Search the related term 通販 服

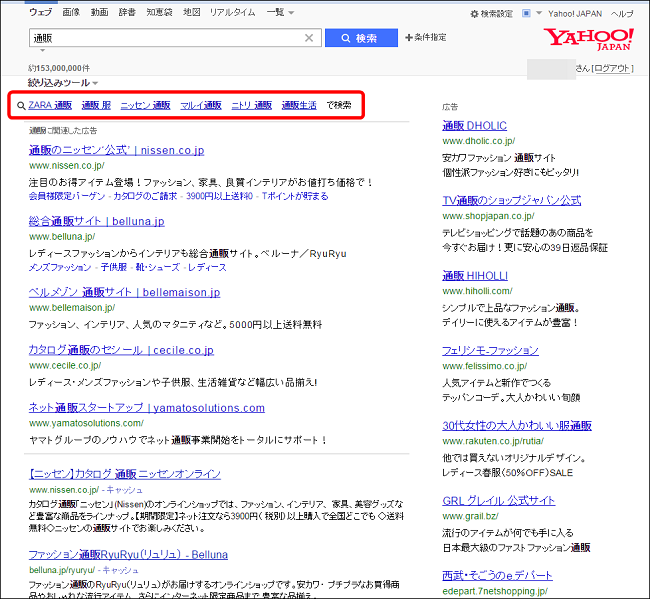(96, 105)
